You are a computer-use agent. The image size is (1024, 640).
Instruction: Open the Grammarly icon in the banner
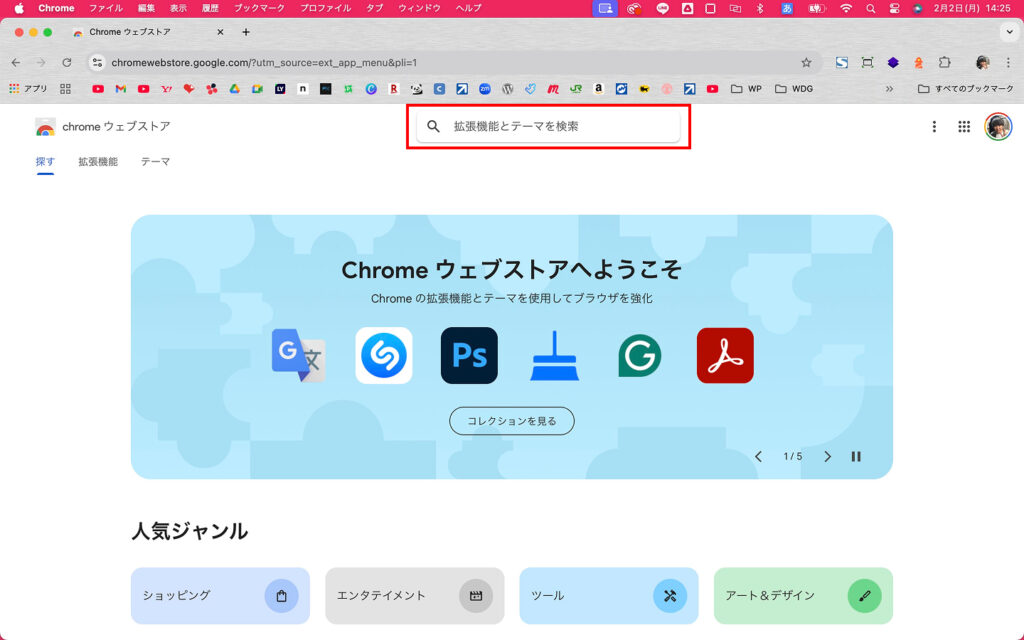pyautogui.click(x=640, y=355)
